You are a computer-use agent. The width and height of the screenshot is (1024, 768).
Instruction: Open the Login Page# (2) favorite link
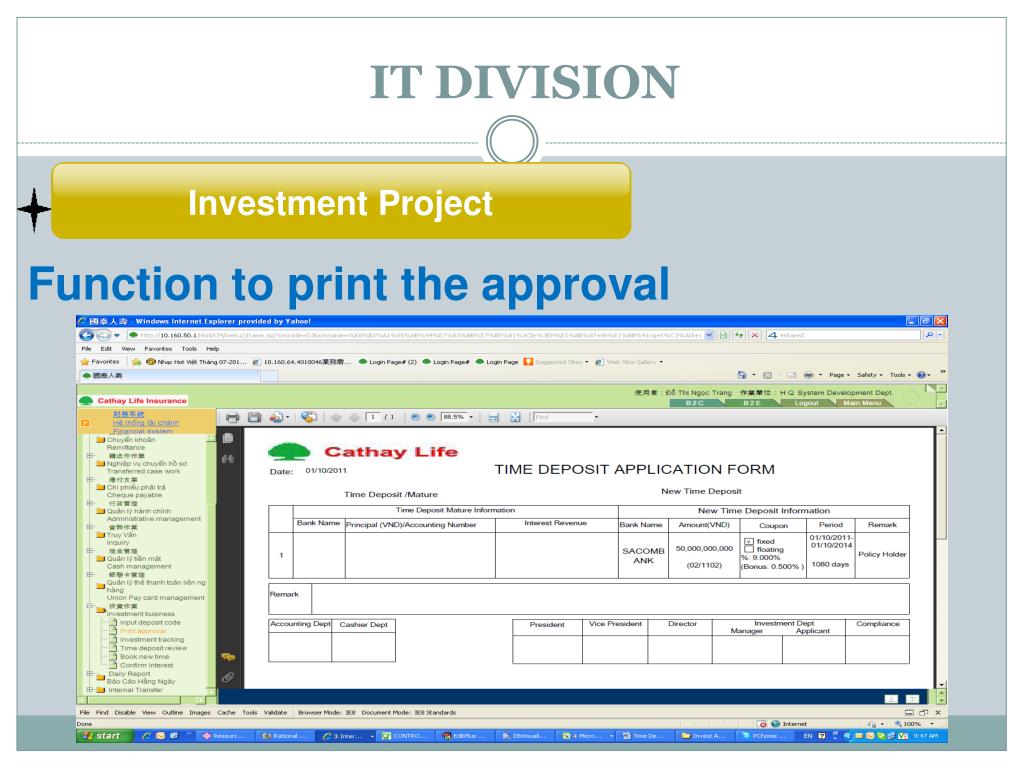click(388, 362)
